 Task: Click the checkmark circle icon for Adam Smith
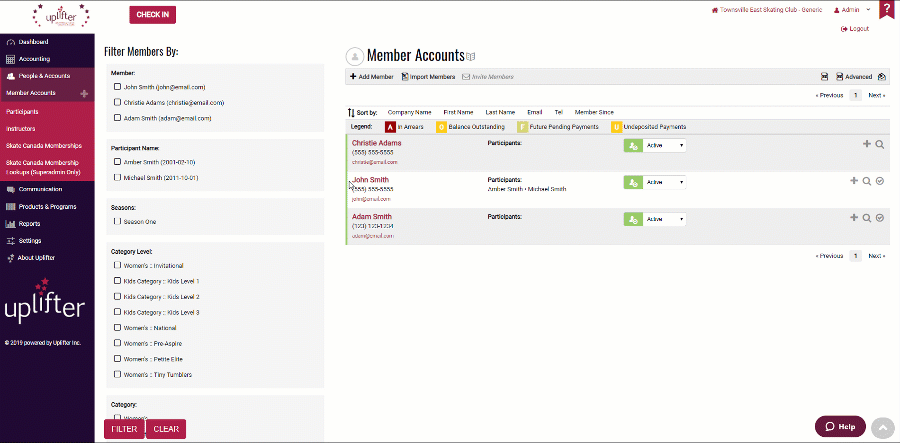coord(880,217)
